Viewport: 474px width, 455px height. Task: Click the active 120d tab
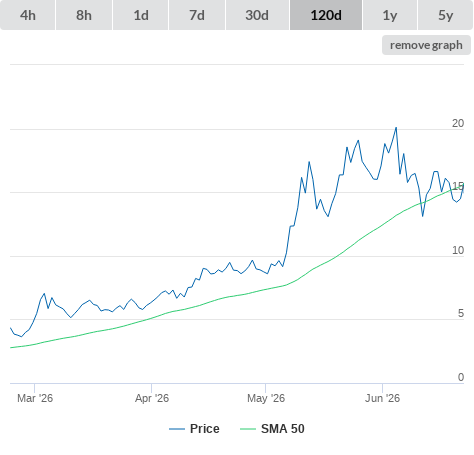point(326,15)
